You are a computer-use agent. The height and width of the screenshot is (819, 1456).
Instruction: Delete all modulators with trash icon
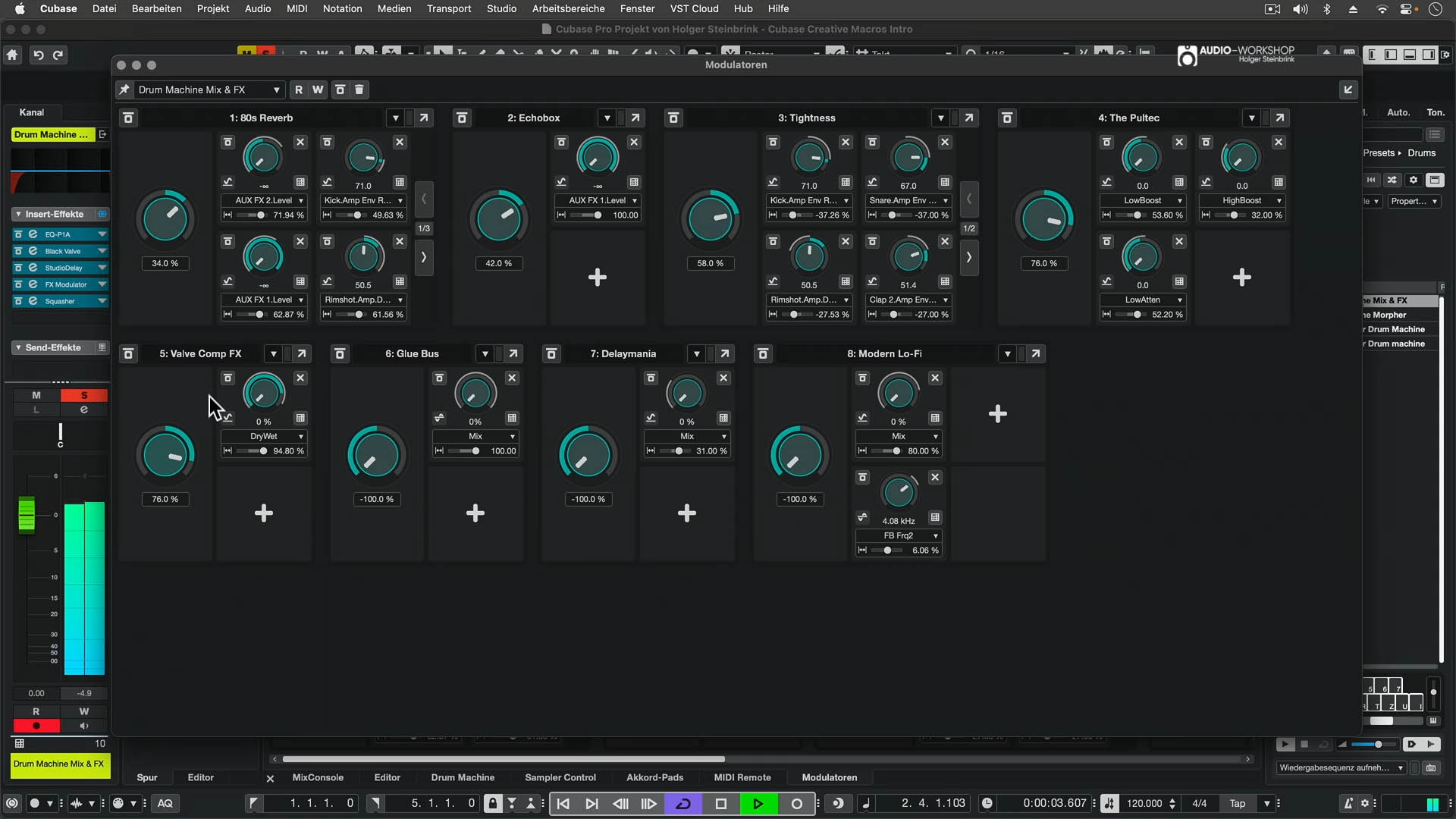click(359, 89)
